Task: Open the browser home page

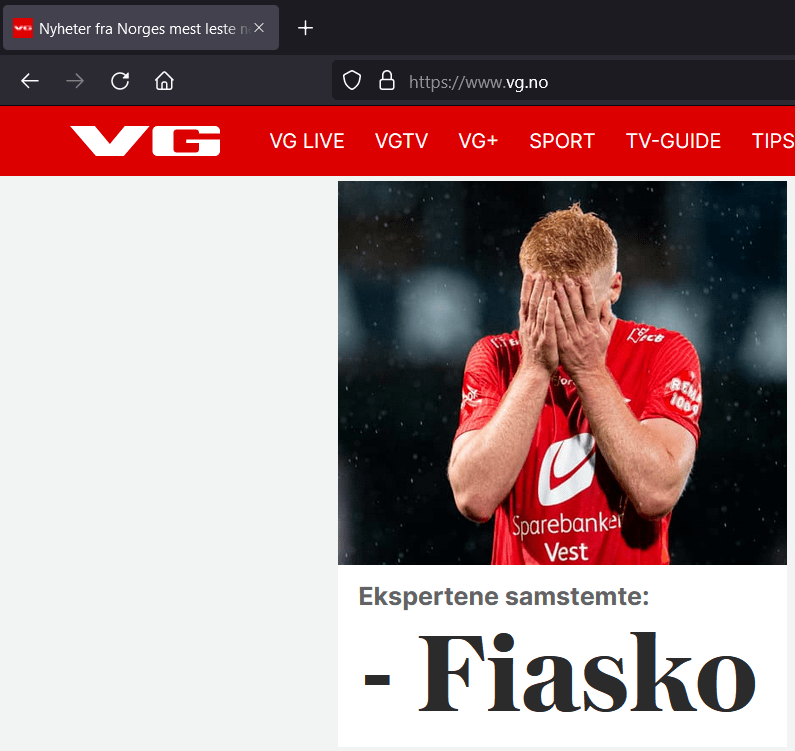Action: click(164, 81)
